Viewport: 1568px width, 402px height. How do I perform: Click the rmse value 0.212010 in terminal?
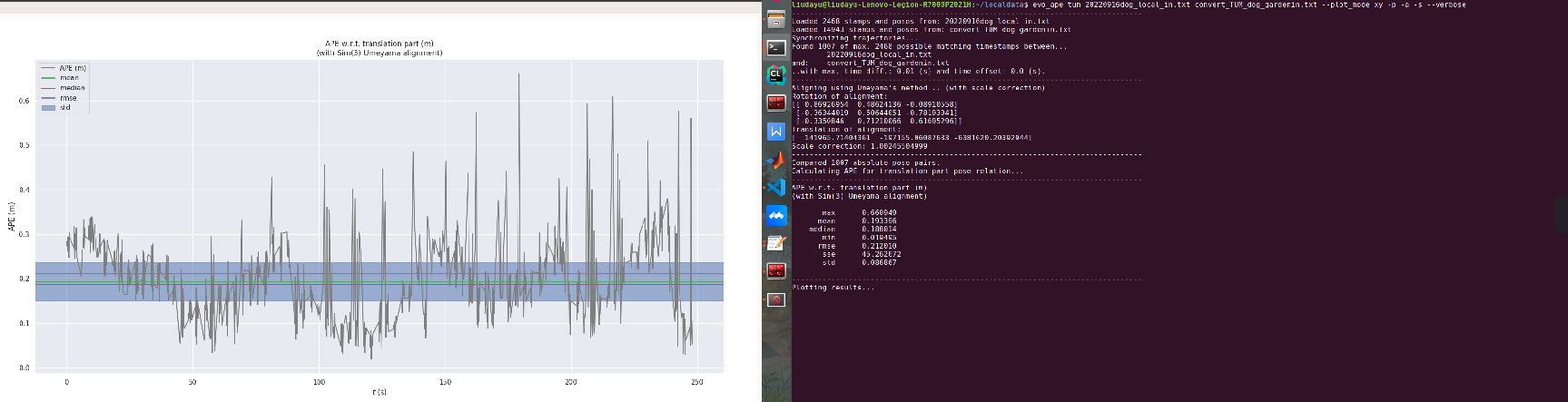coord(879,246)
